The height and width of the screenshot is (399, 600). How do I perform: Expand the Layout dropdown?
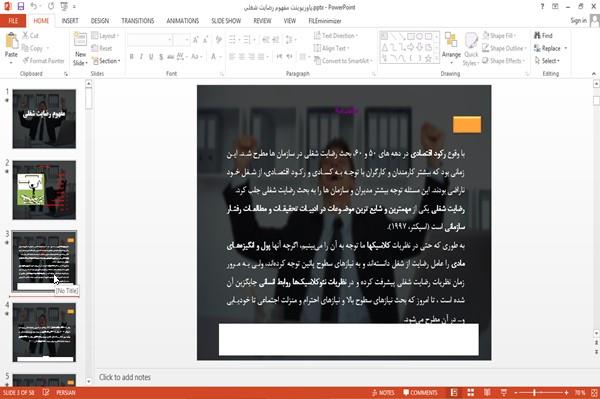coord(105,36)
